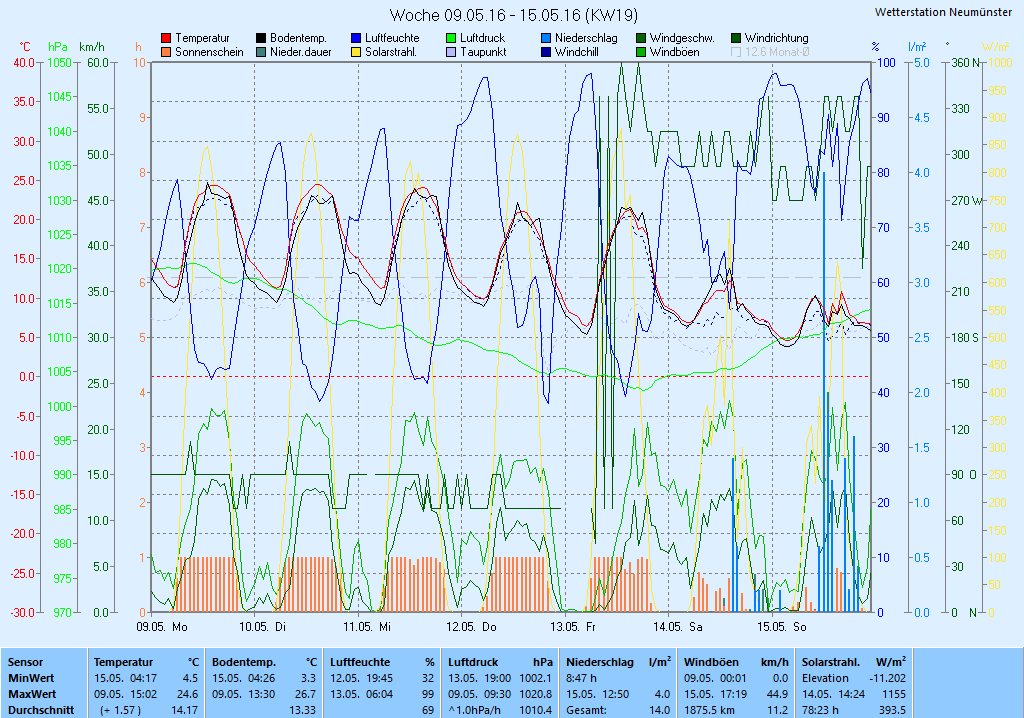This screenshot has width=1024, height=718.
Task: Click the Temperatur minimum value 4.5
Action: [190, 678]
